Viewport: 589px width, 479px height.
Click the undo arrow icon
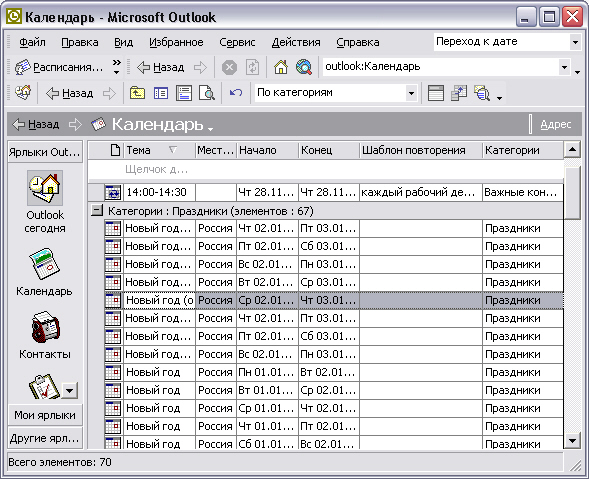point(236,92)
